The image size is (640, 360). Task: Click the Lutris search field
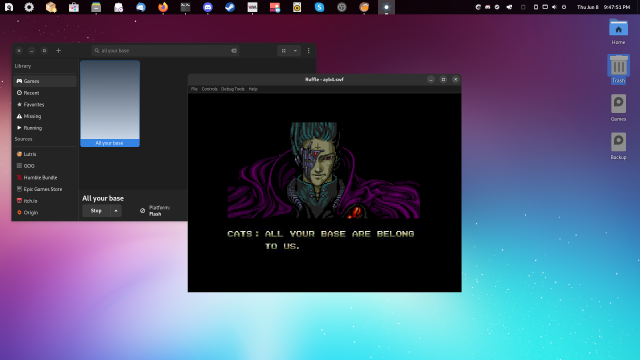165,51
